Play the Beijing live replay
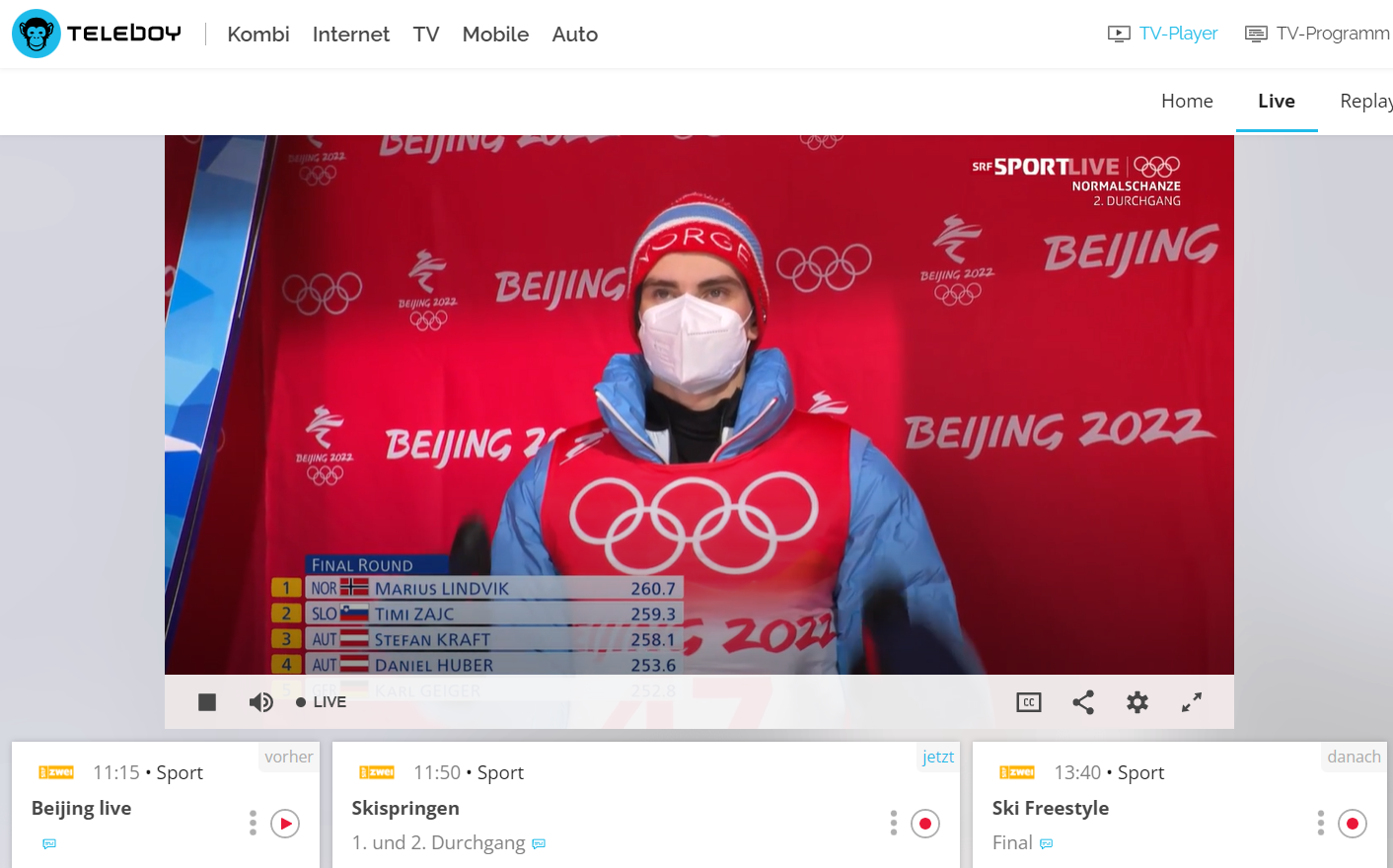 (x=285, y=824)
